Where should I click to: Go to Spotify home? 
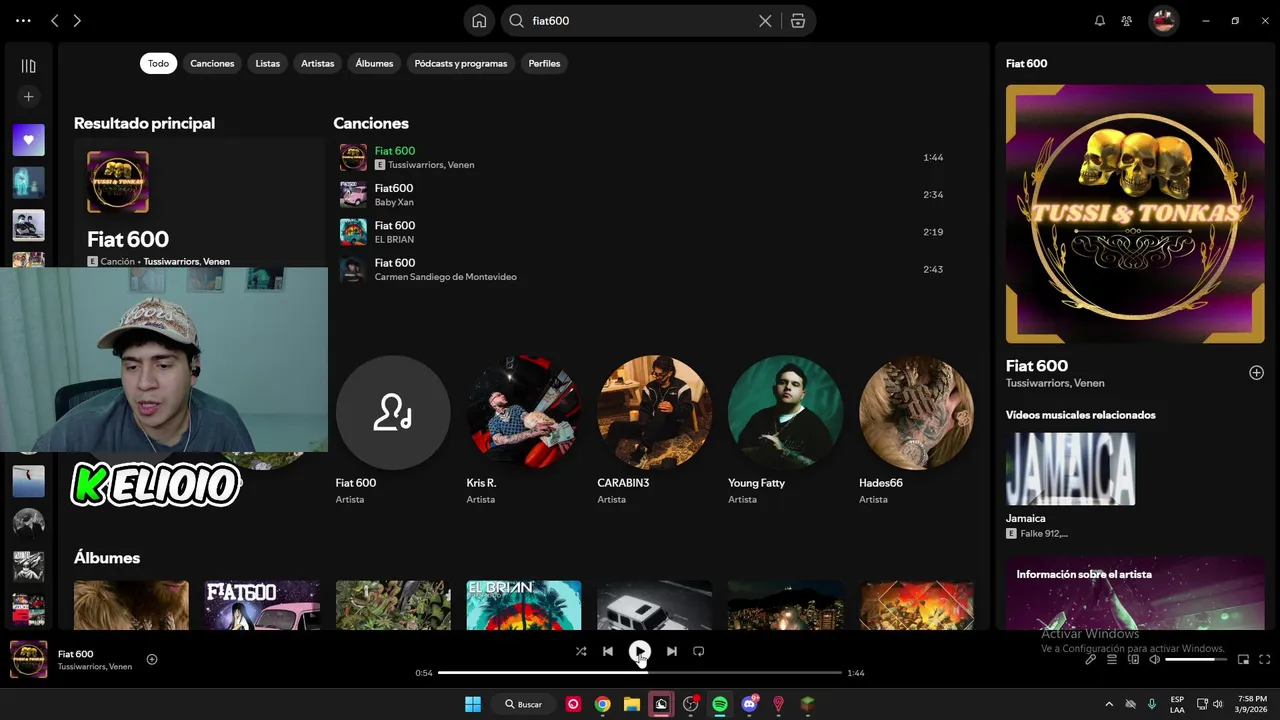coord(479,20)
